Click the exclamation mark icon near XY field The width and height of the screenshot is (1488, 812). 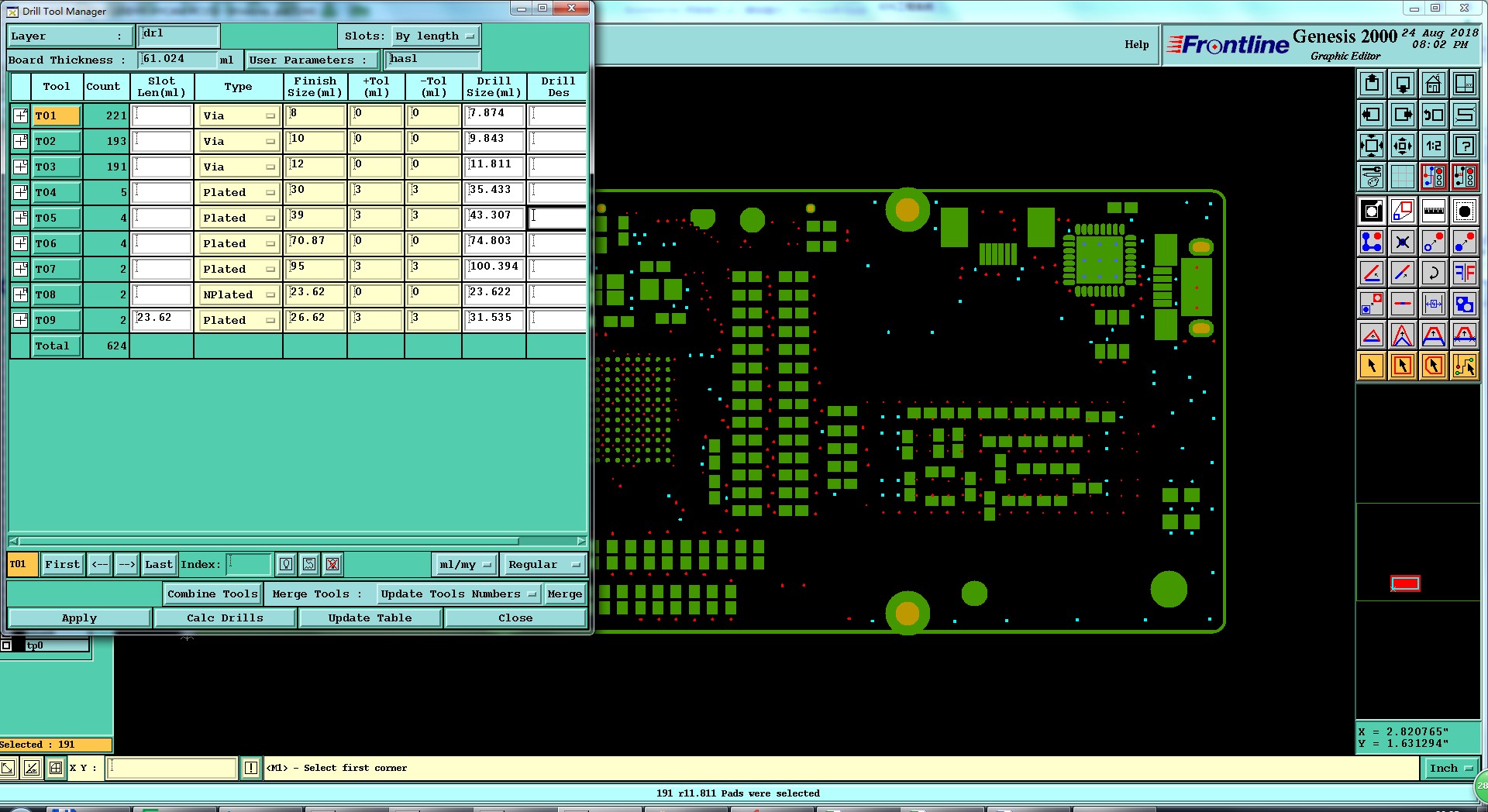click(x=250, y=768)
